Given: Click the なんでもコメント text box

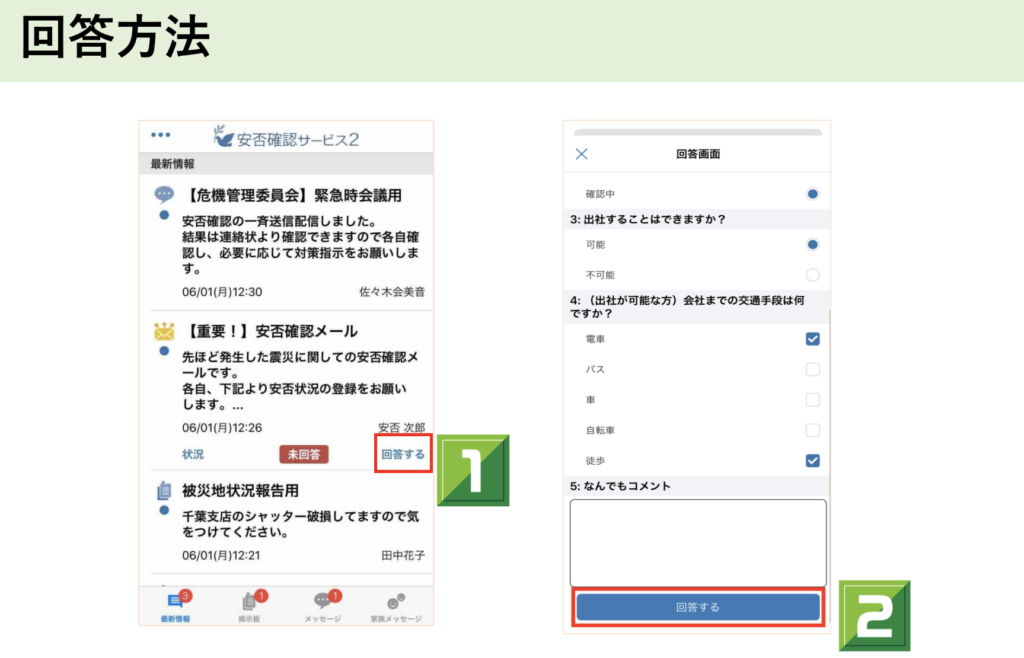Looking at the screenshot, I should [697, 543].
